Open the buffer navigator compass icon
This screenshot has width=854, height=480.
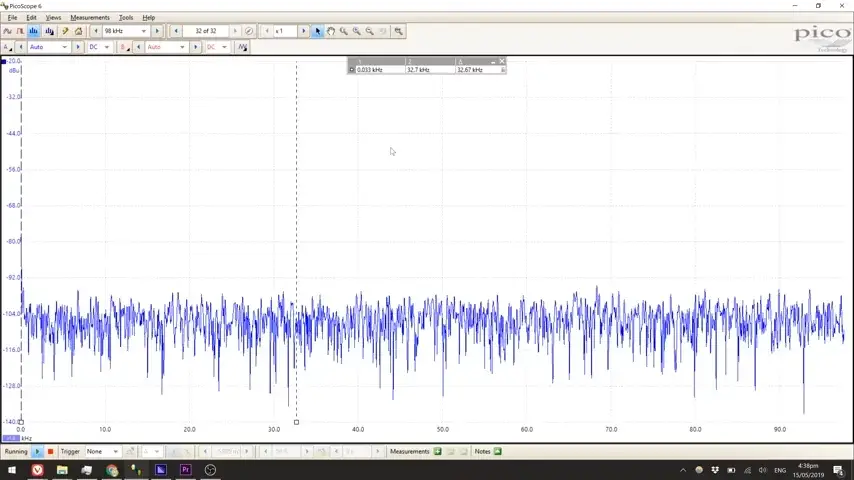pos(249,31)
